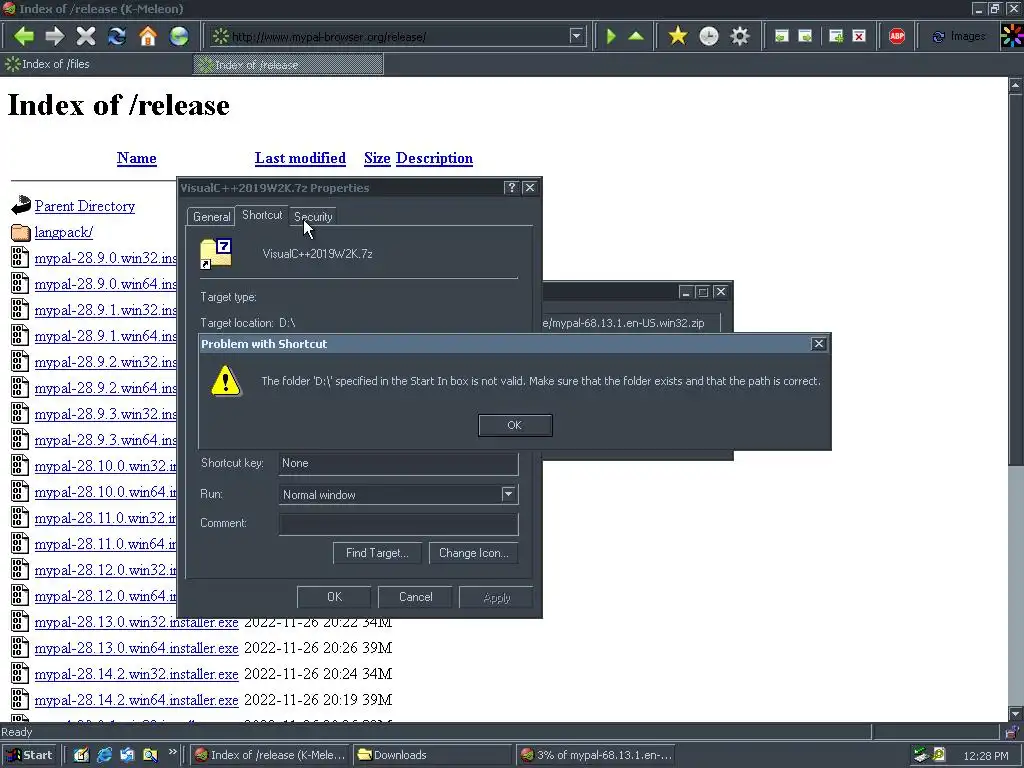Click the Shortcut key field showing None

(398, 463)
